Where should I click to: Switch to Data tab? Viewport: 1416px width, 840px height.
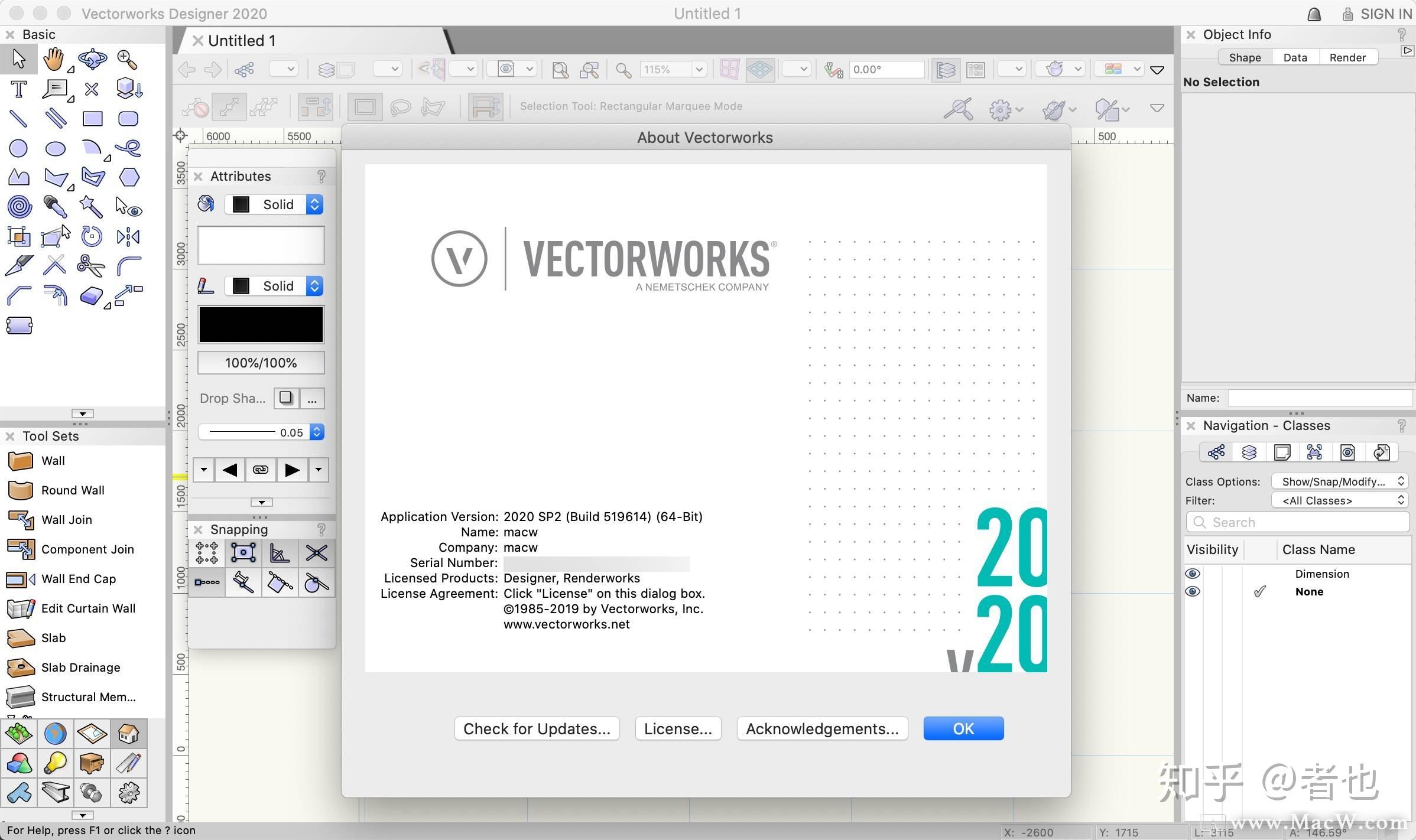click(1295, 57)
